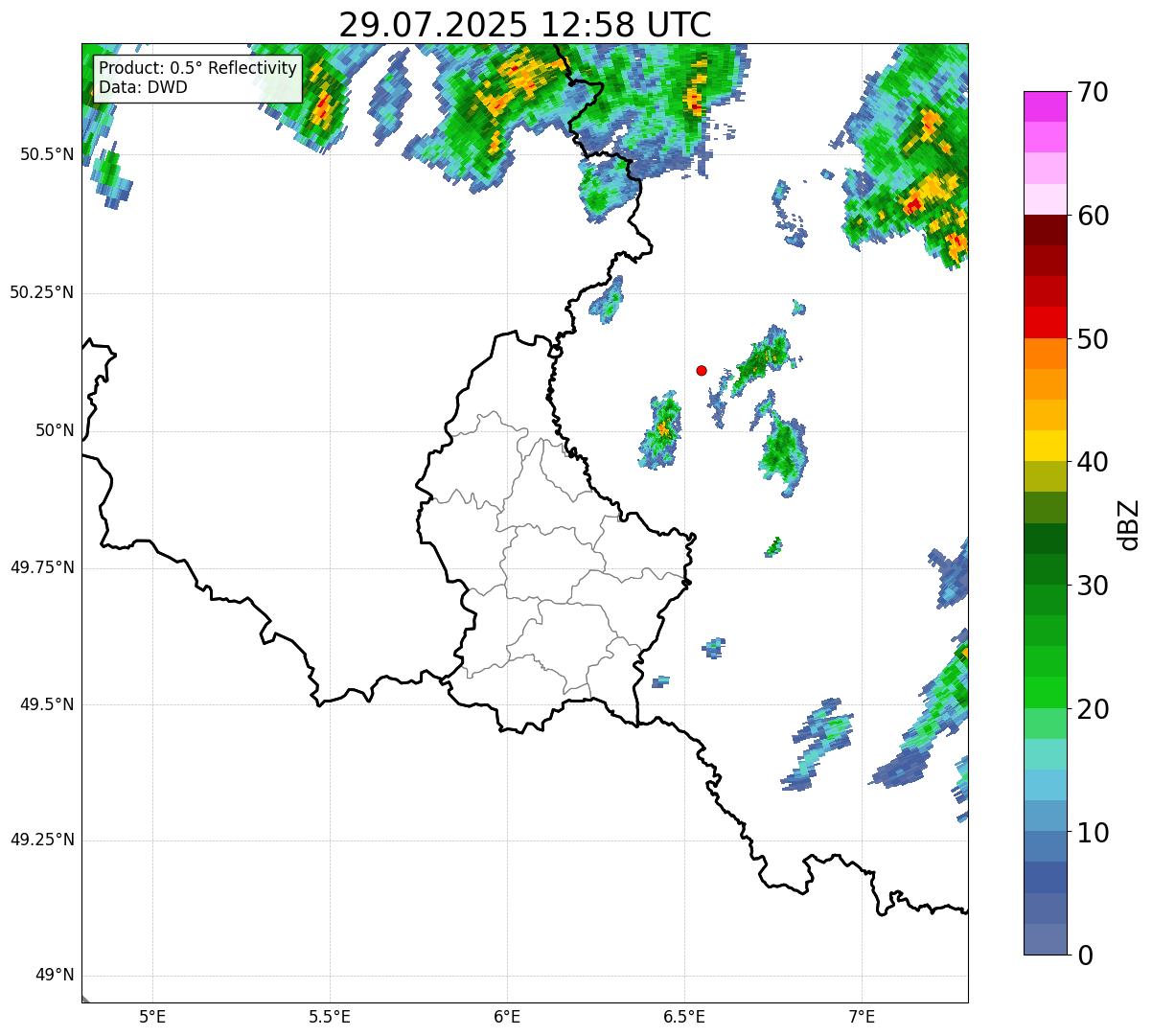This screenshot has width=1152, height=1036.
Task: Click the colorbar tick label '40'
Action: tap(1093, 462)
